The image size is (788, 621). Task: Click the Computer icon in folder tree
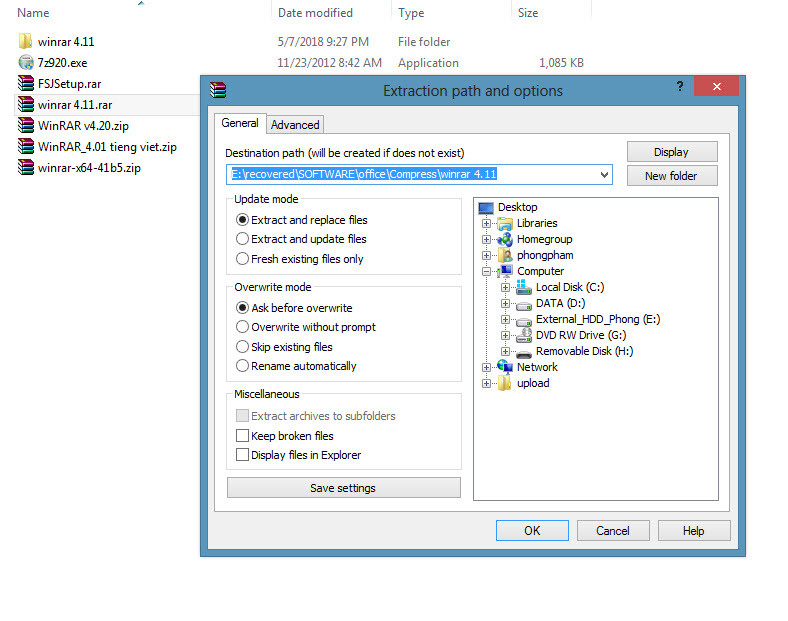(x=505, y=271)
